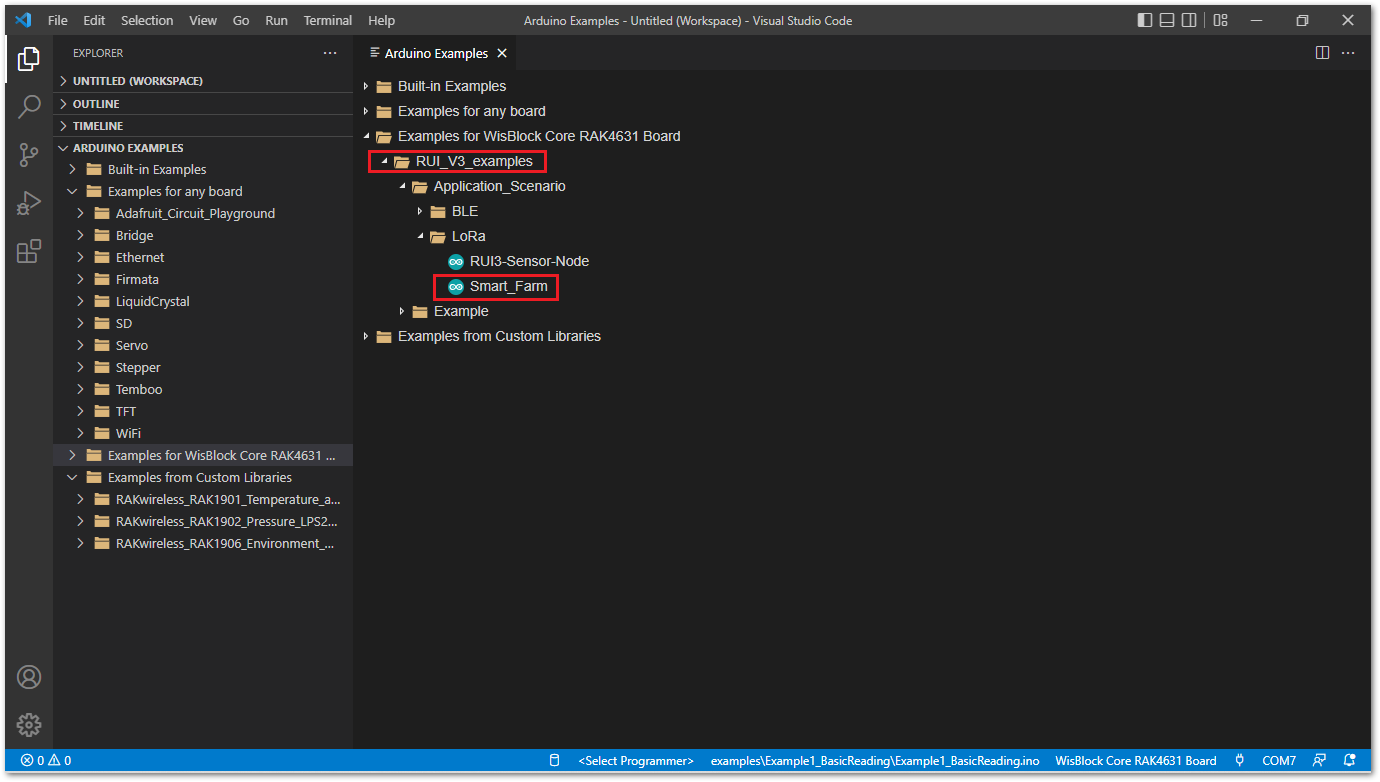Collapse the RUI_V3_examples folder in editor
1380x782 pixels.
click(384, 161)
